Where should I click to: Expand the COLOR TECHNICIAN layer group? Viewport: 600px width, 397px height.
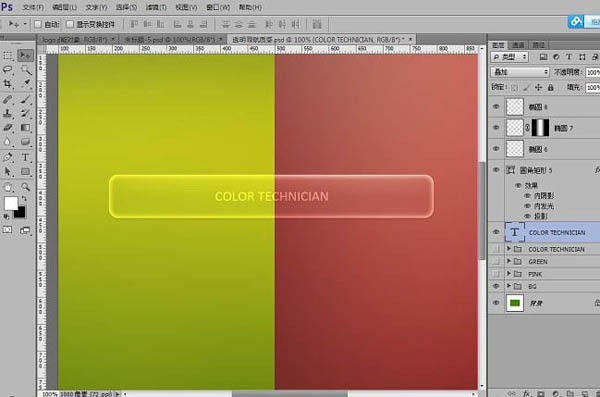(x=509, y=249)
